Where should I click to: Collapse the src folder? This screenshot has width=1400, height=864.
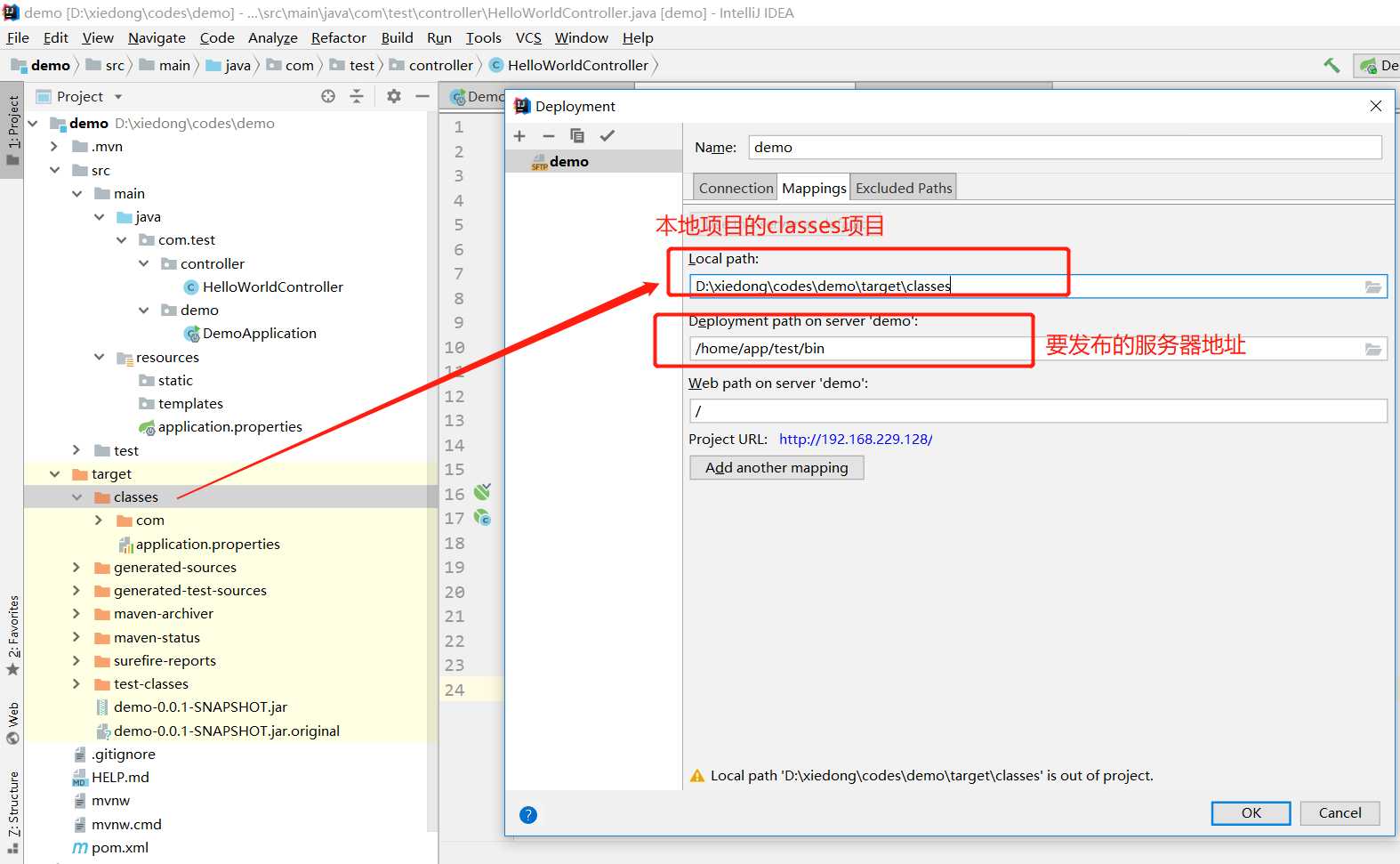tap(54, 170)
